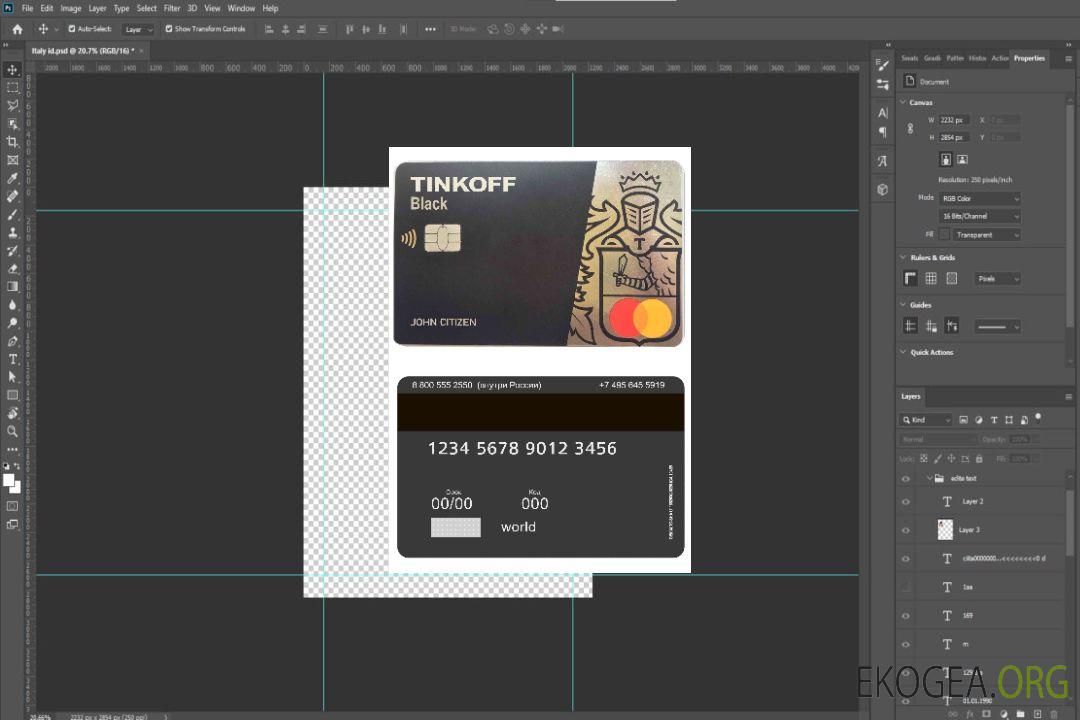Click the Home icon in options bar
Screen dimensions: 1080x720
(x=17, y=29)
